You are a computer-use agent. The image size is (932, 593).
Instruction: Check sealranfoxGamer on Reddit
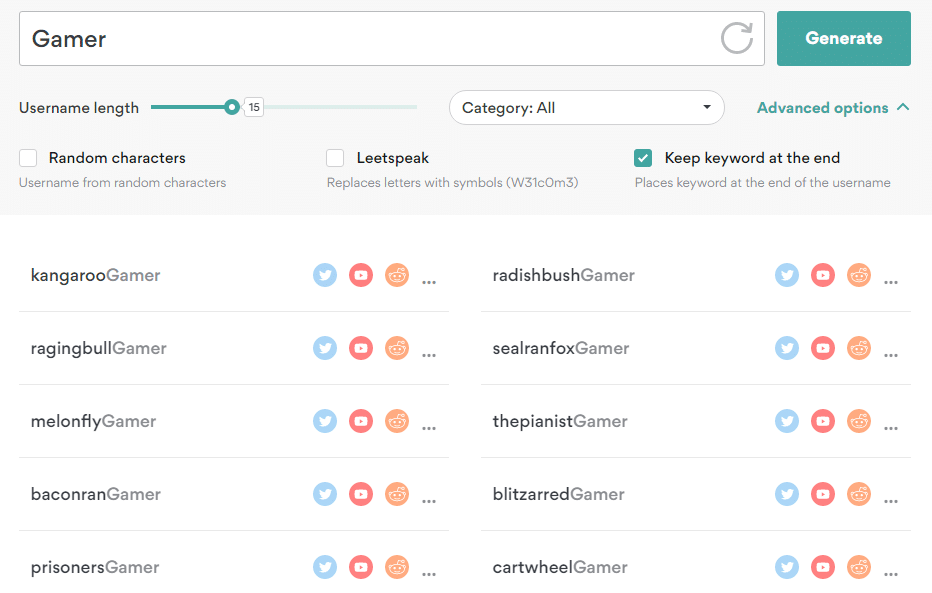(859, 348)
